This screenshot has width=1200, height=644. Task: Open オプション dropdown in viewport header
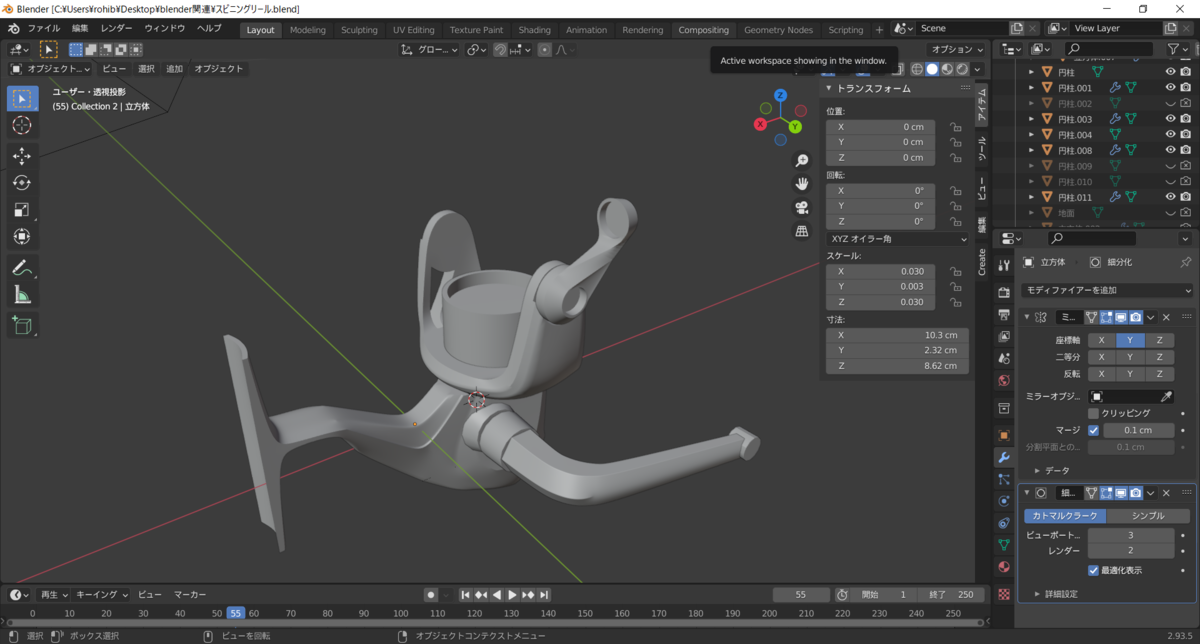pyautogui.click(x=957, y=49)
